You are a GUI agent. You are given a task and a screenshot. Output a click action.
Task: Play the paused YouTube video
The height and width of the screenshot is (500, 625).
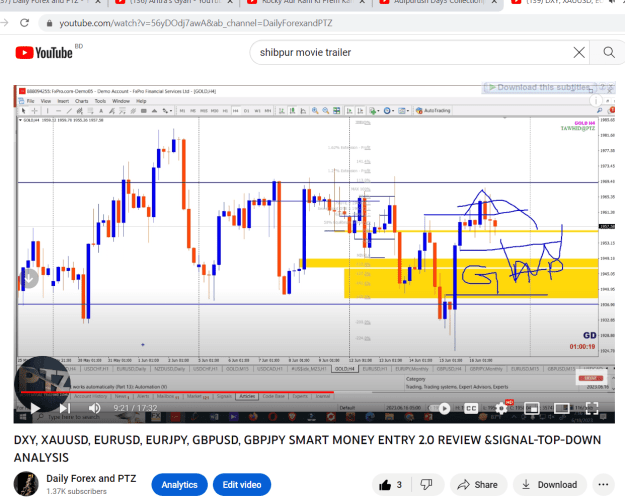(35, 408)
